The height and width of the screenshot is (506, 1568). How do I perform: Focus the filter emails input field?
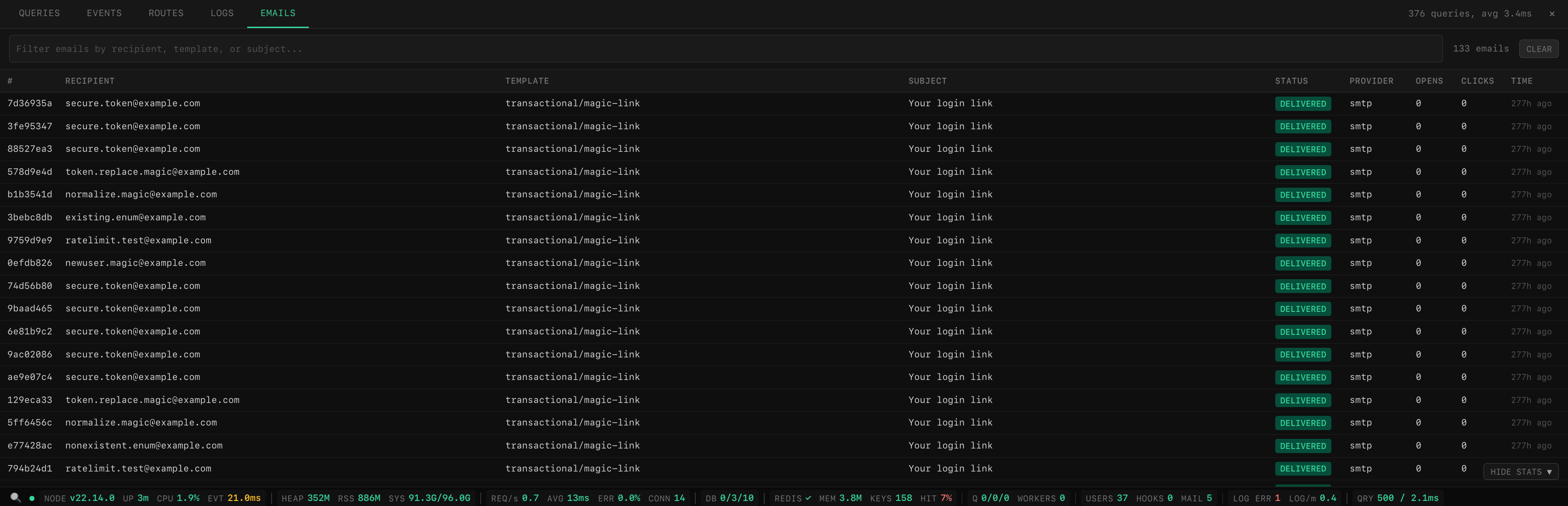click(x=724, y=49)
